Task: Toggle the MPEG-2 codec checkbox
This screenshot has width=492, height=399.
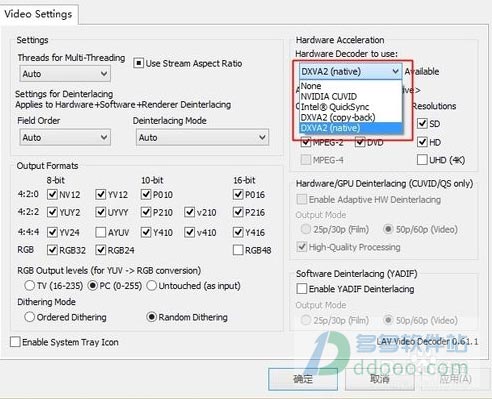Action: coord(306,142)
